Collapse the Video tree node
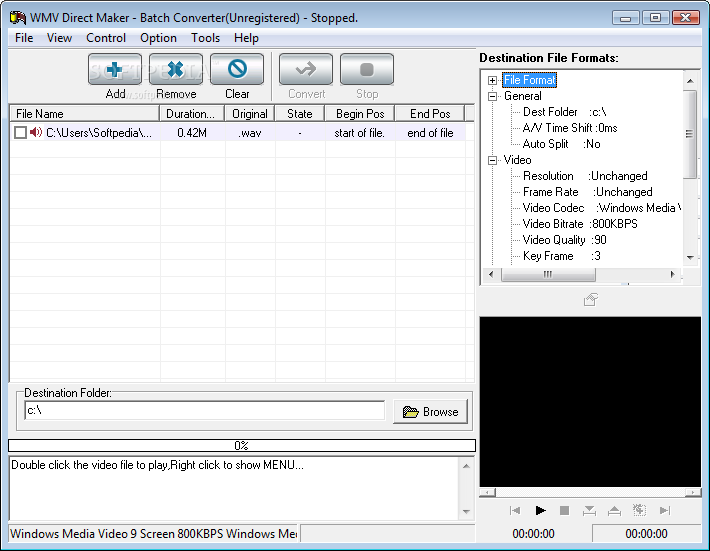710x551 pixels. tap(492, 160)
